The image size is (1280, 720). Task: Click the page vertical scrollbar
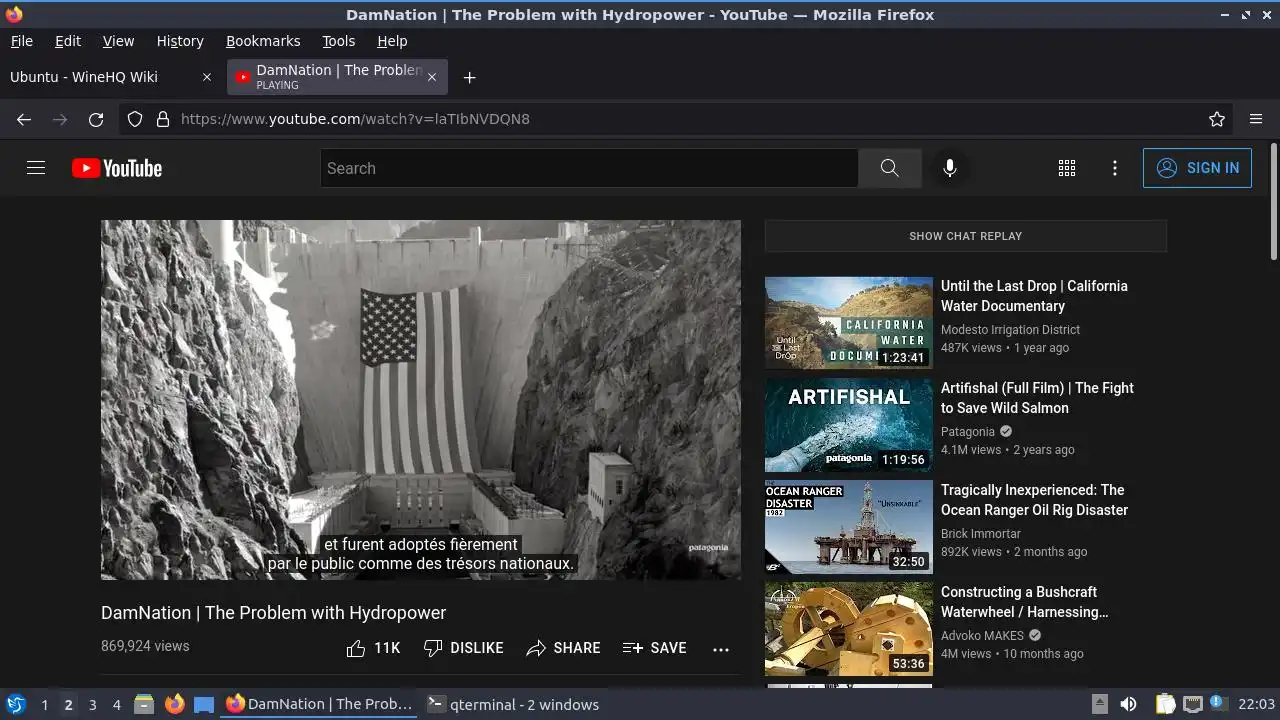(1273, 200)
